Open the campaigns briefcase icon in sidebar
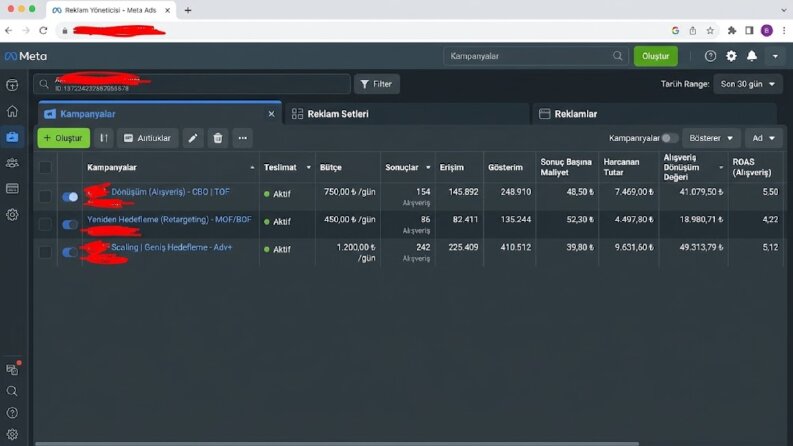The image size is (793, 446). (12, 137)
